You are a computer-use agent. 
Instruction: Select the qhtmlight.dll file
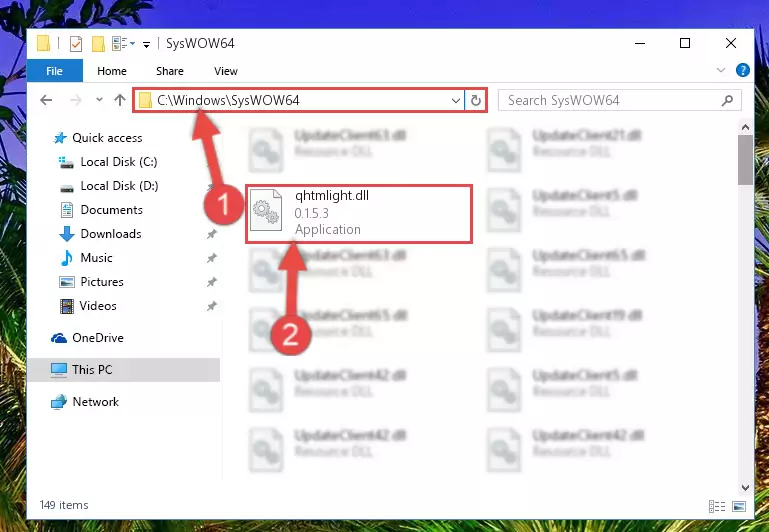[x=359, y=214]
